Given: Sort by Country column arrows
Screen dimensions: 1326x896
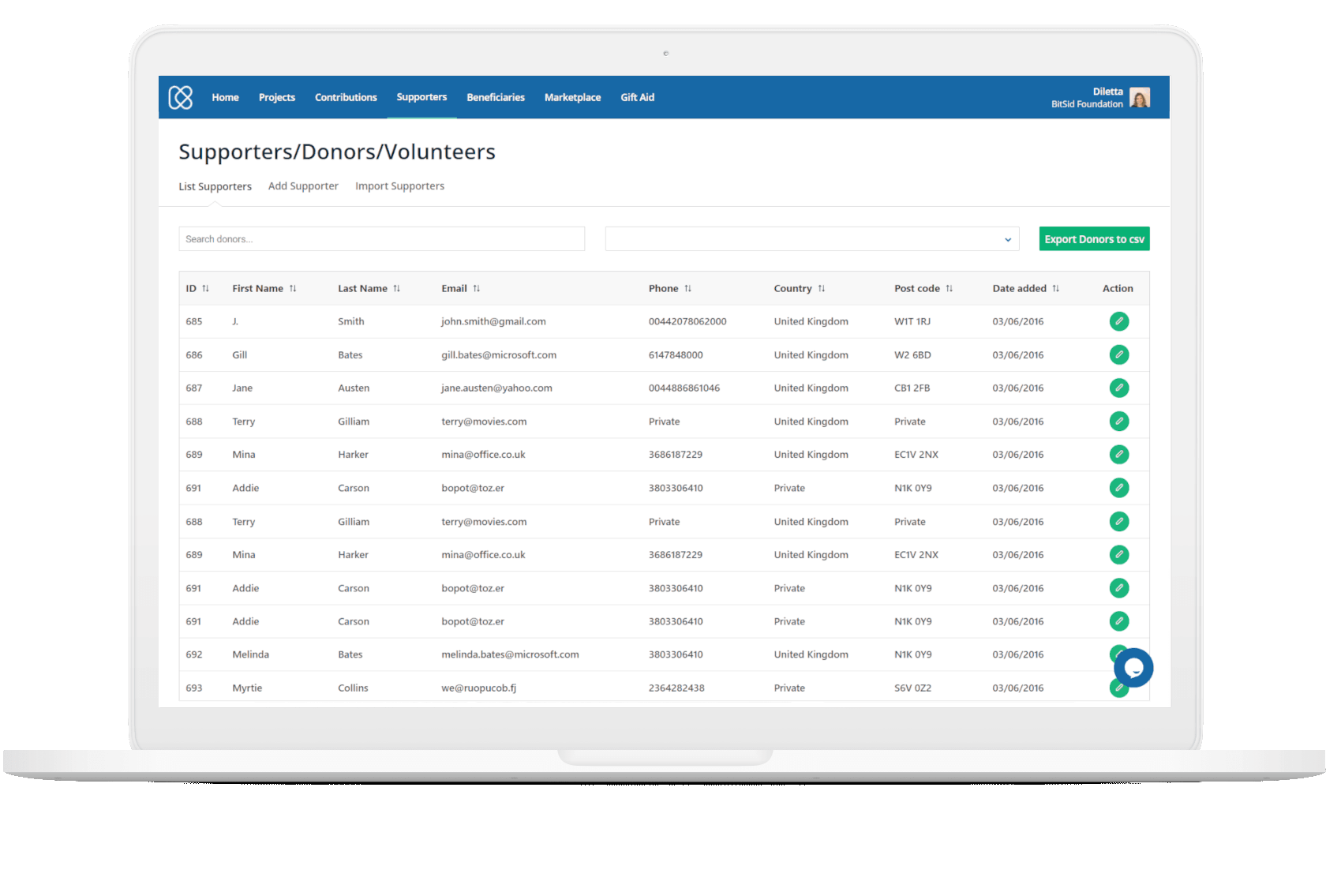Looking at the screenshot, I should click(822, 289).
